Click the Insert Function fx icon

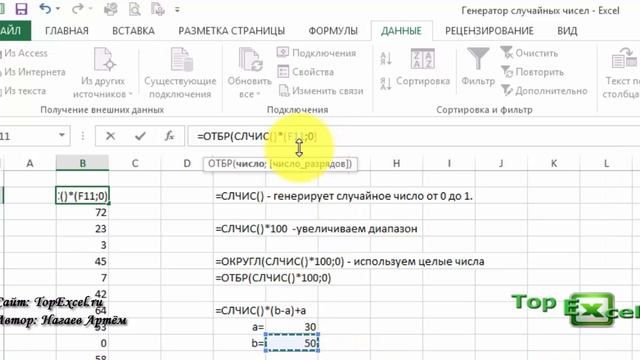coord(169,136)
